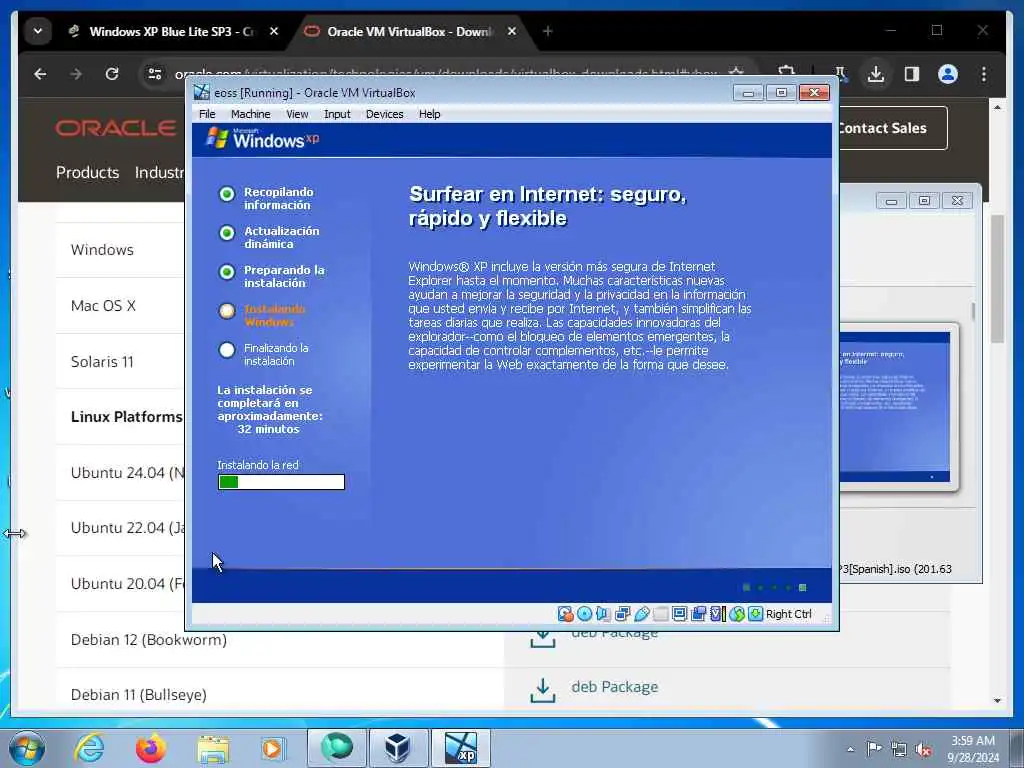
Task: Click the Contact Sales button
Action: point(893,128)
